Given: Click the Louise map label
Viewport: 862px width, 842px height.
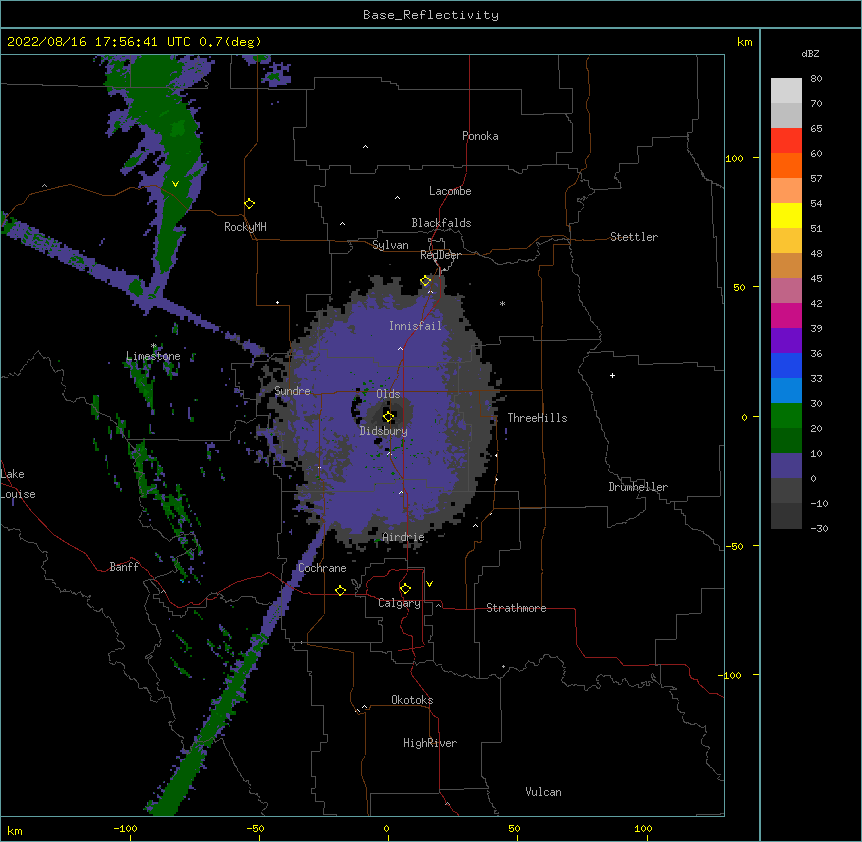Looking at the screenshot, I should point(18,494).
